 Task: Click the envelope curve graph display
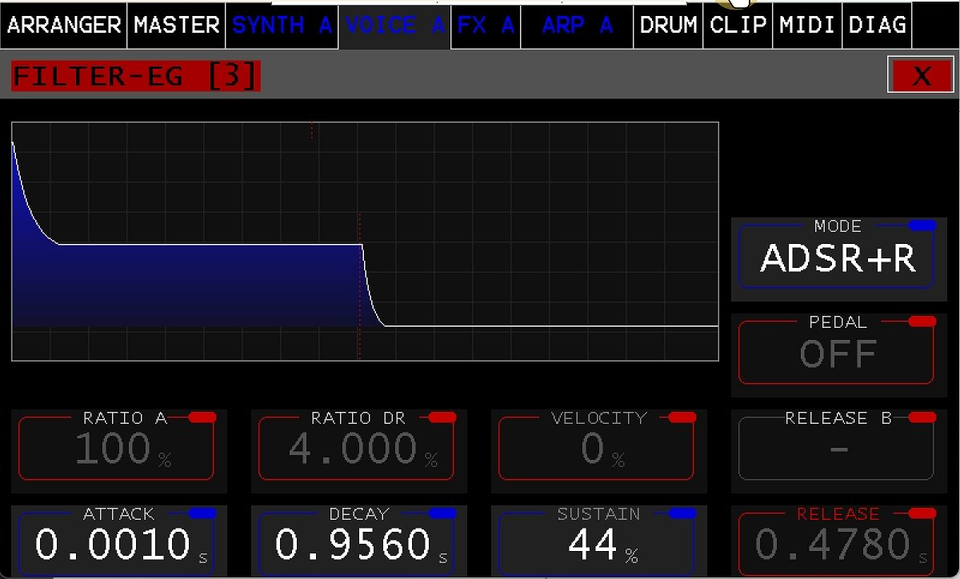tap(365, 241)
